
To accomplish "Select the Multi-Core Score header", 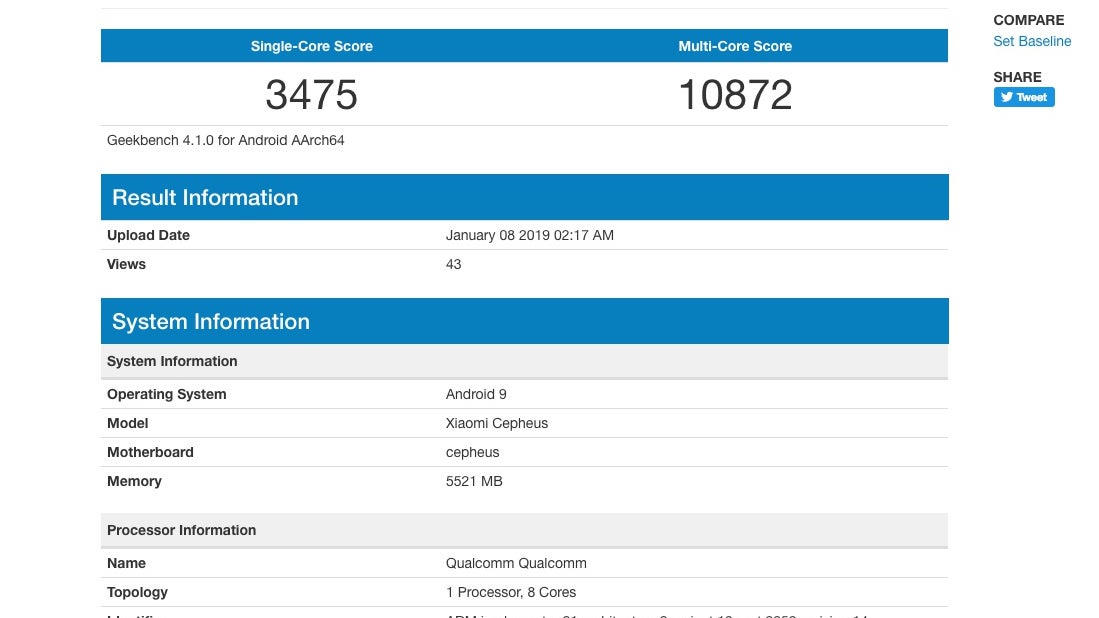I will tap(735, 46).
